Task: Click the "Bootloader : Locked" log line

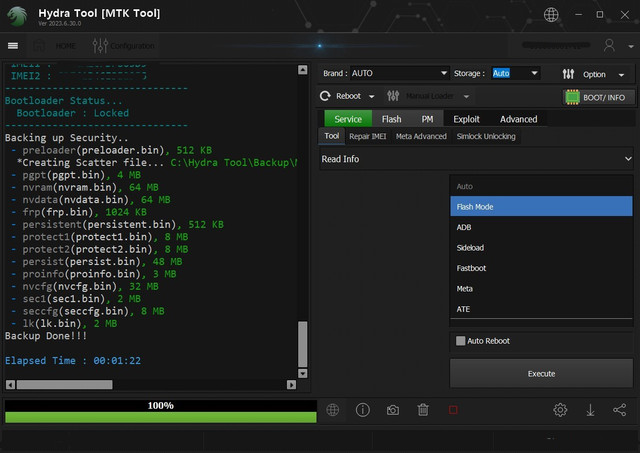Action: 72,113
